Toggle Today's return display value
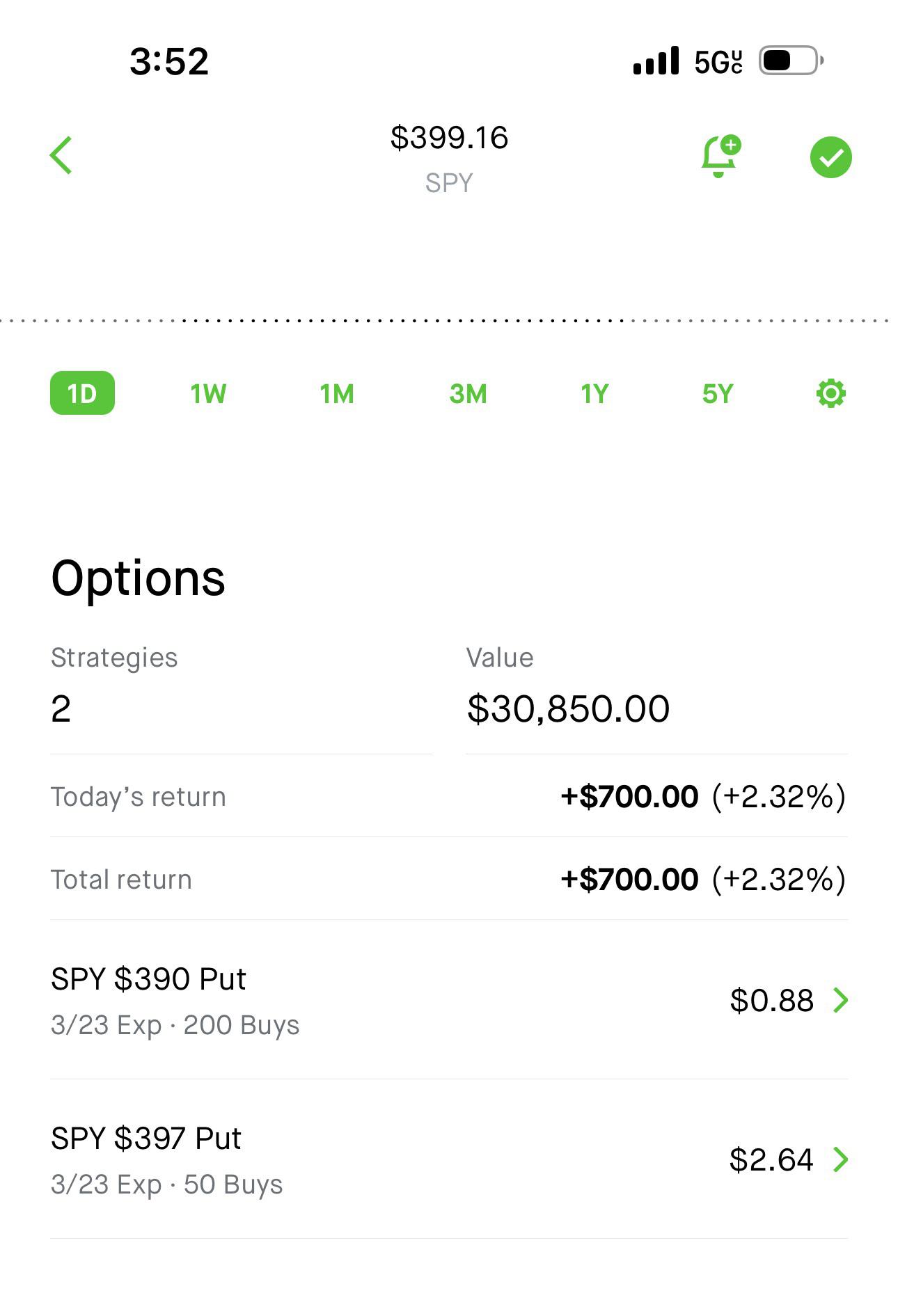This screenshot has height=1316, width=898. point(702,797)
